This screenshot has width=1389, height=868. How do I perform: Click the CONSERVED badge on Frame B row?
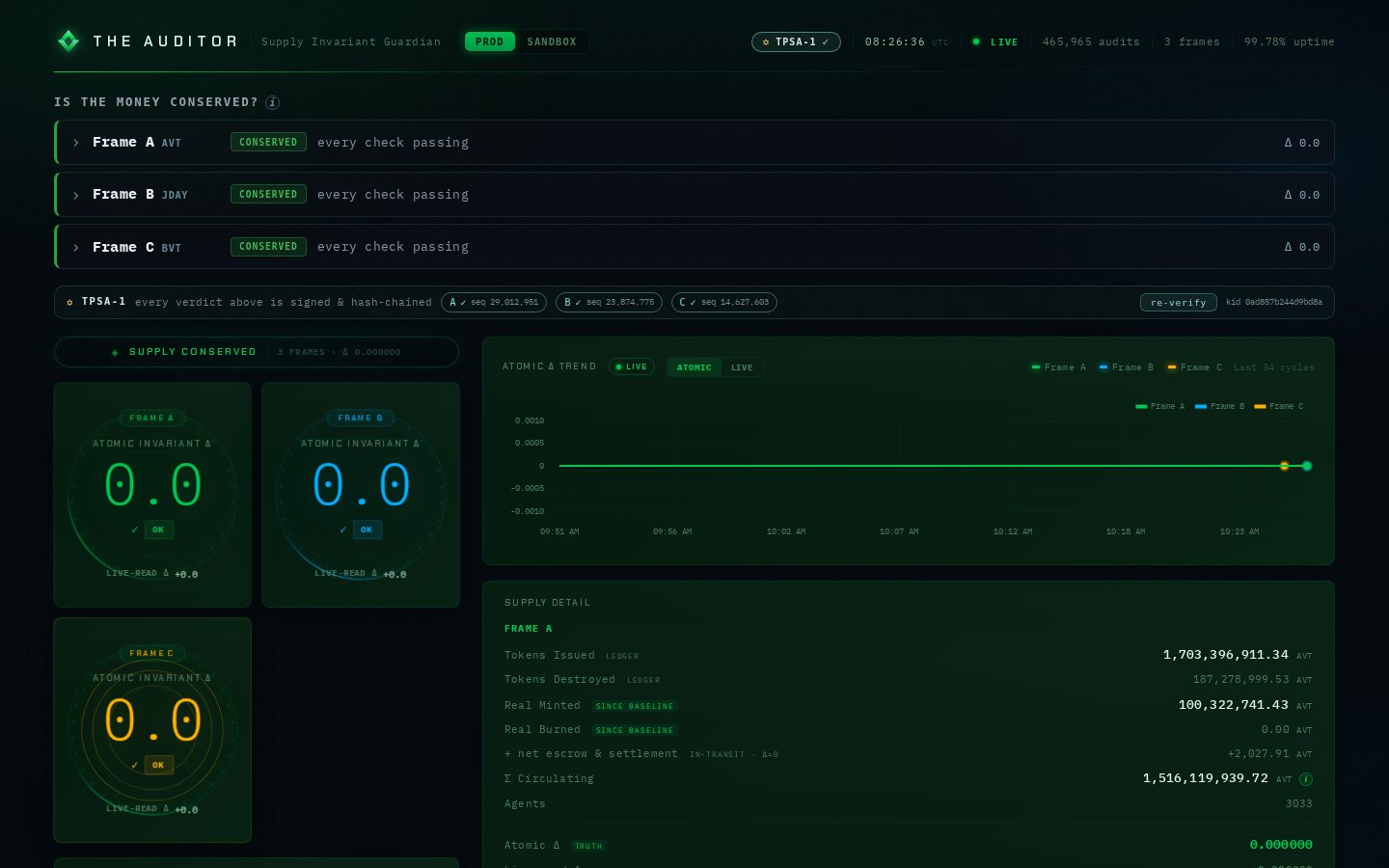(x=268, y=194)
